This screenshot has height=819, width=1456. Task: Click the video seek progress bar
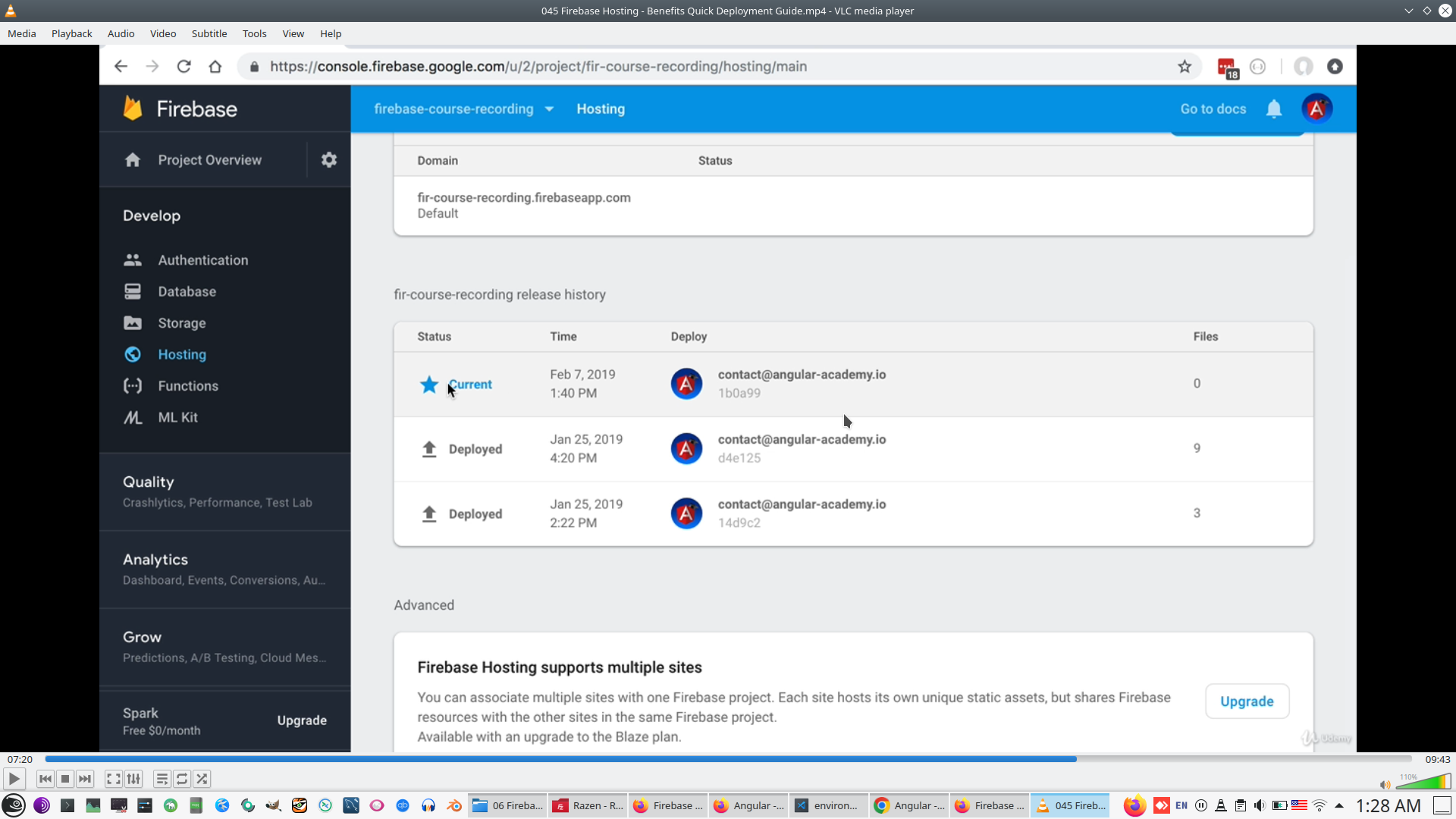[728, 759]
